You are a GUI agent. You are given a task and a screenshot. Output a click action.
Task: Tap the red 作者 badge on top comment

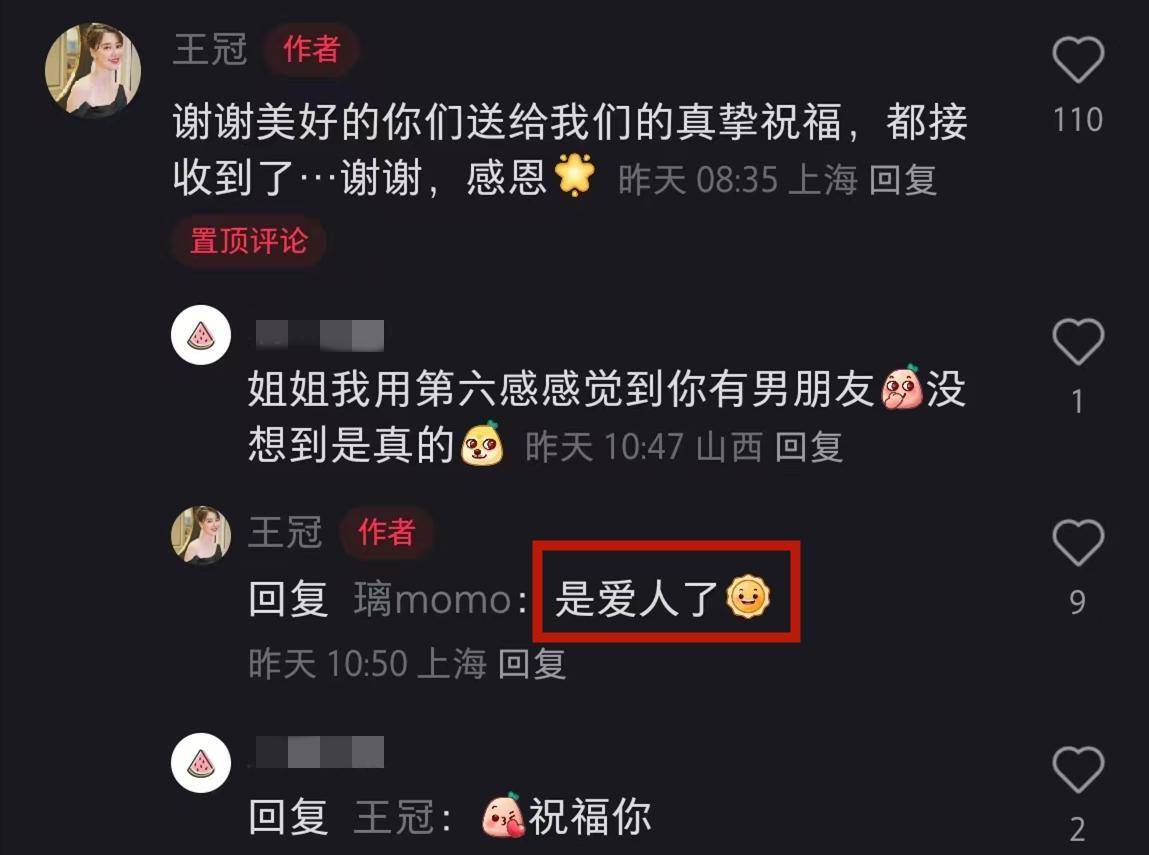click(x=311, y=50)
